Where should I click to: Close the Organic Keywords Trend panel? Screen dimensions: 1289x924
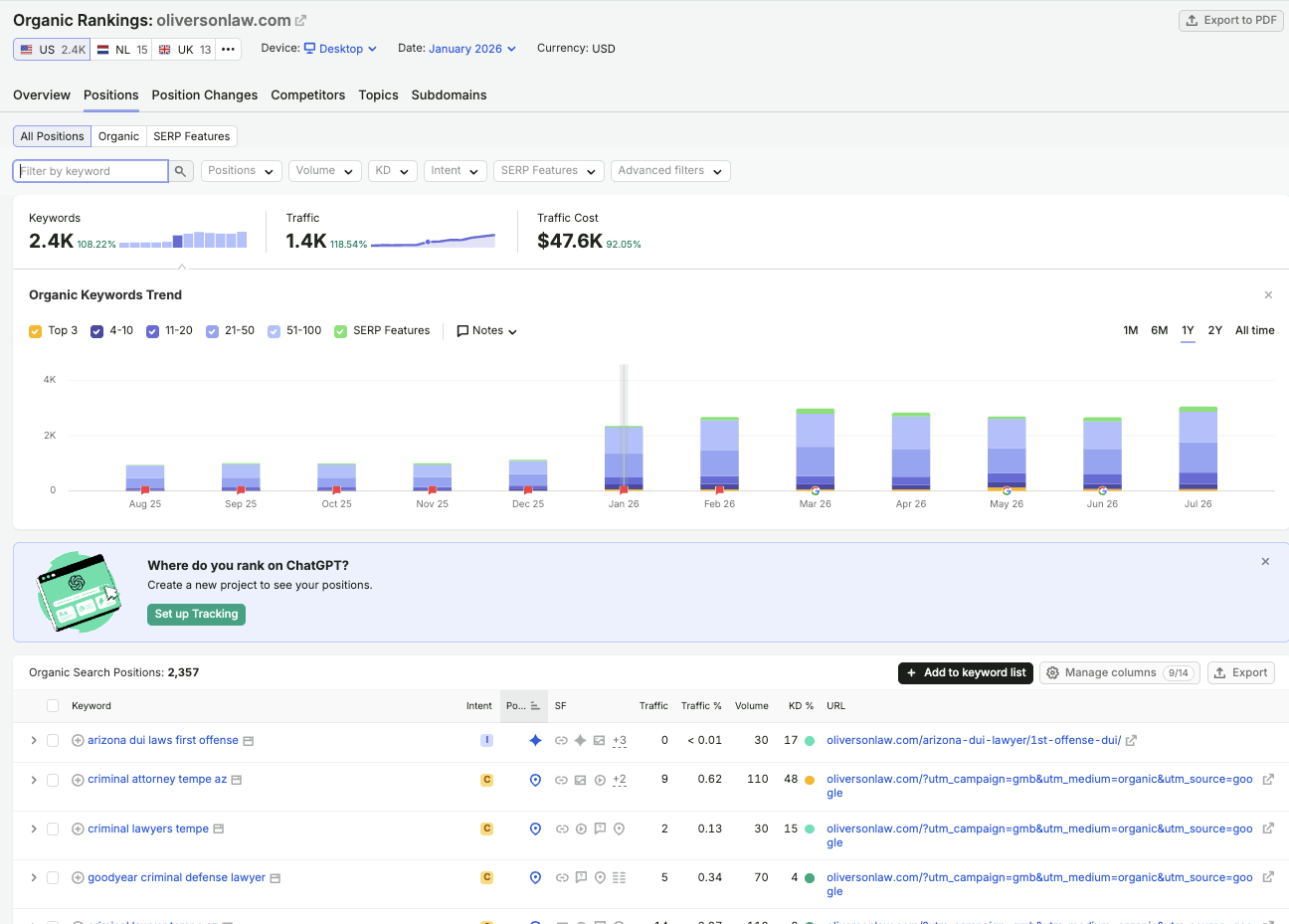(x=1268, y=294)
